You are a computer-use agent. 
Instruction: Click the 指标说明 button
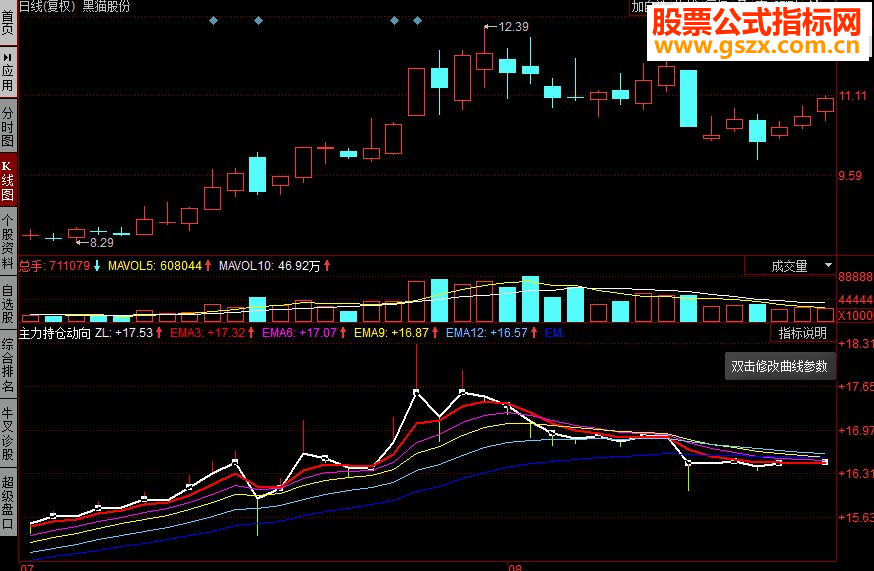802,333
